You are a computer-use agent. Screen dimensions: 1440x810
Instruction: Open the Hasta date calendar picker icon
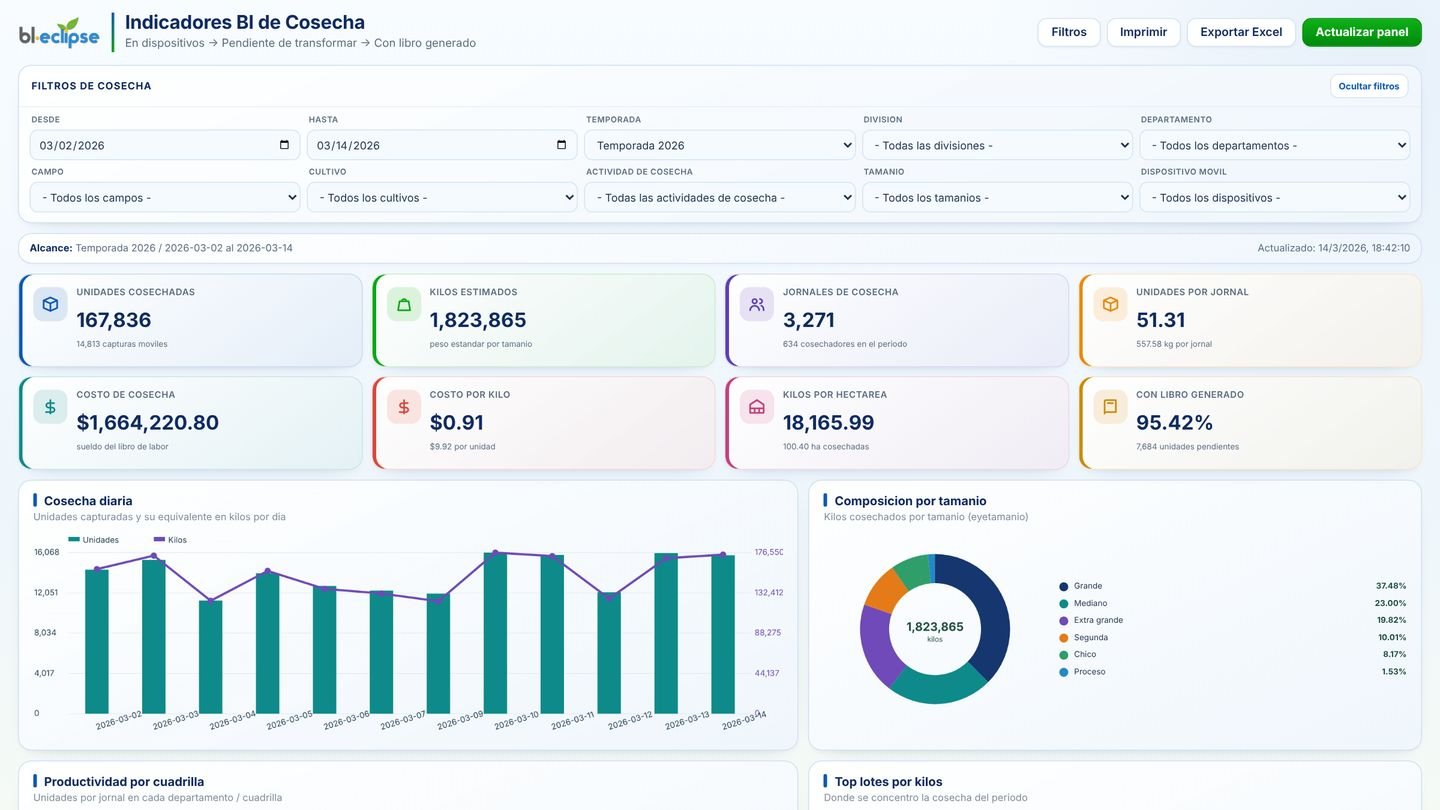(561, 145)
